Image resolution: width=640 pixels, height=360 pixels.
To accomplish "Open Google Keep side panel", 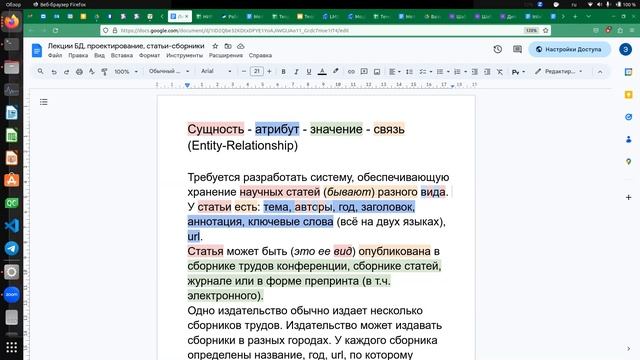I will (x=629, y=95).
